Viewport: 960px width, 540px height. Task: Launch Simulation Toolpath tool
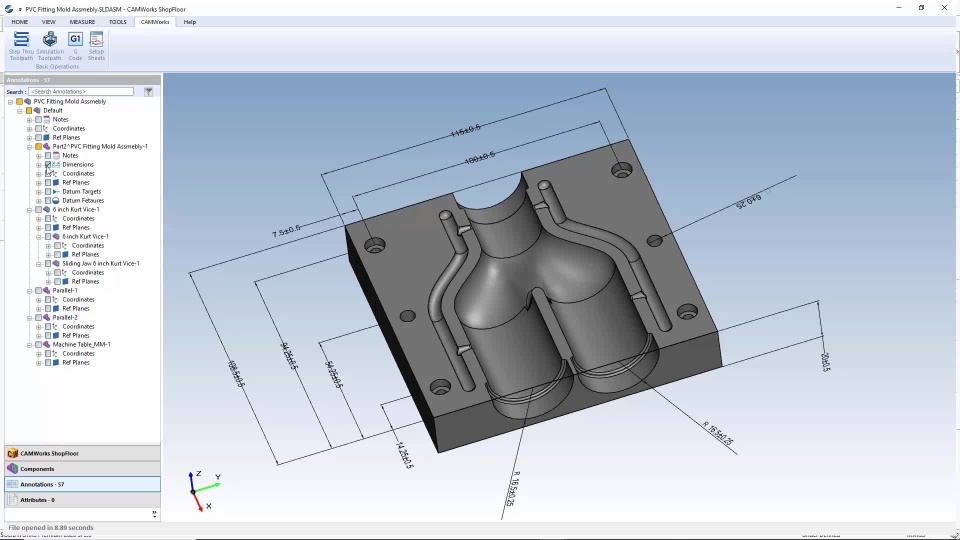click(50, 46)
